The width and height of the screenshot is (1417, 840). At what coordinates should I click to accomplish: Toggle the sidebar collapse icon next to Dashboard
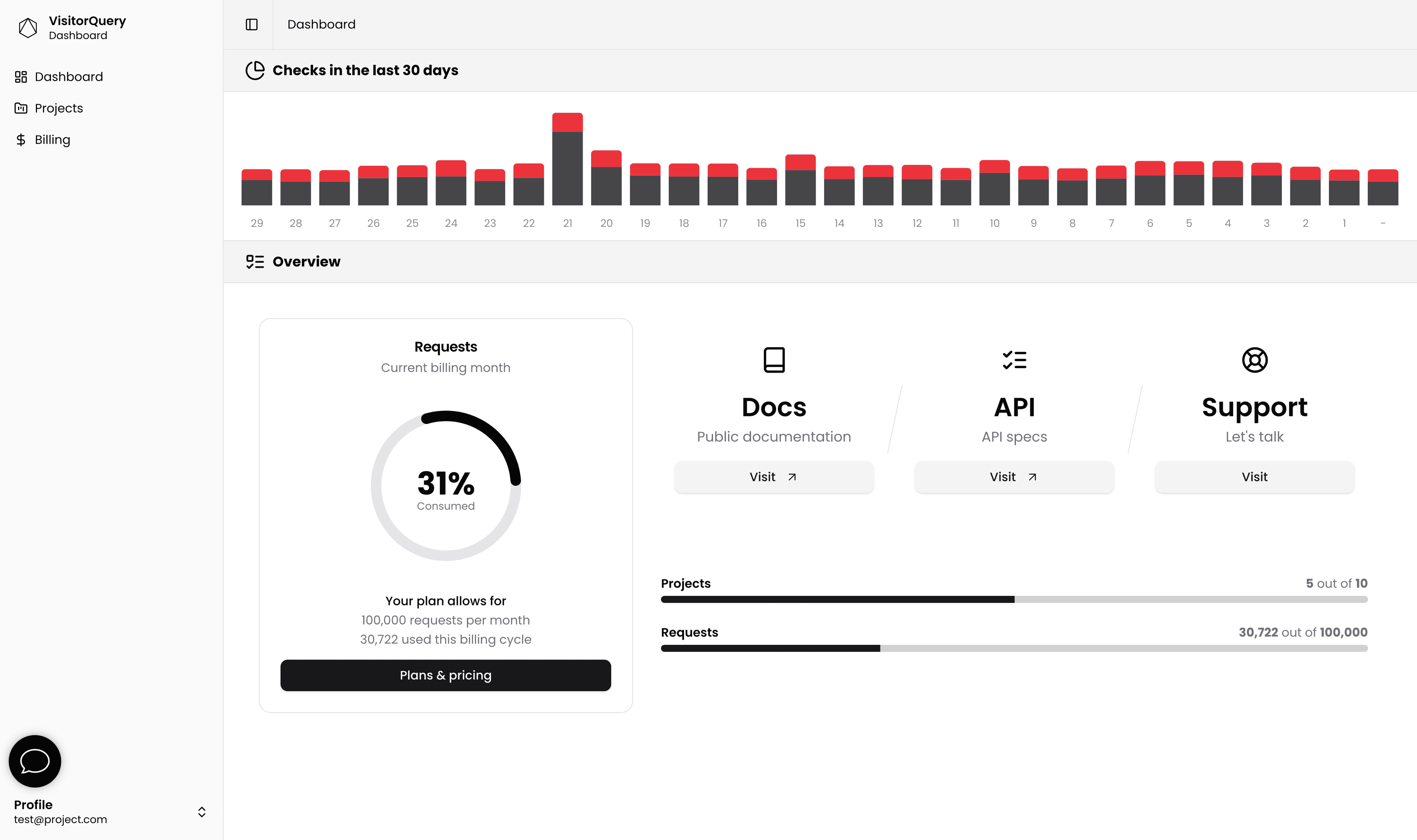tap(251, 24)
